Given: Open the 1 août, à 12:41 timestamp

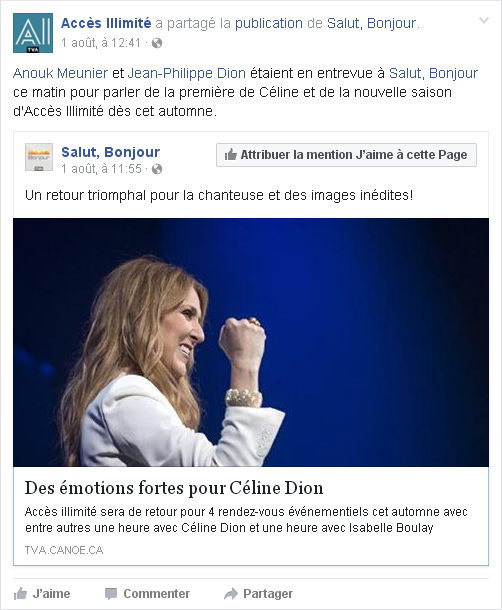Looking at the screenshot, I should point(101,43).
